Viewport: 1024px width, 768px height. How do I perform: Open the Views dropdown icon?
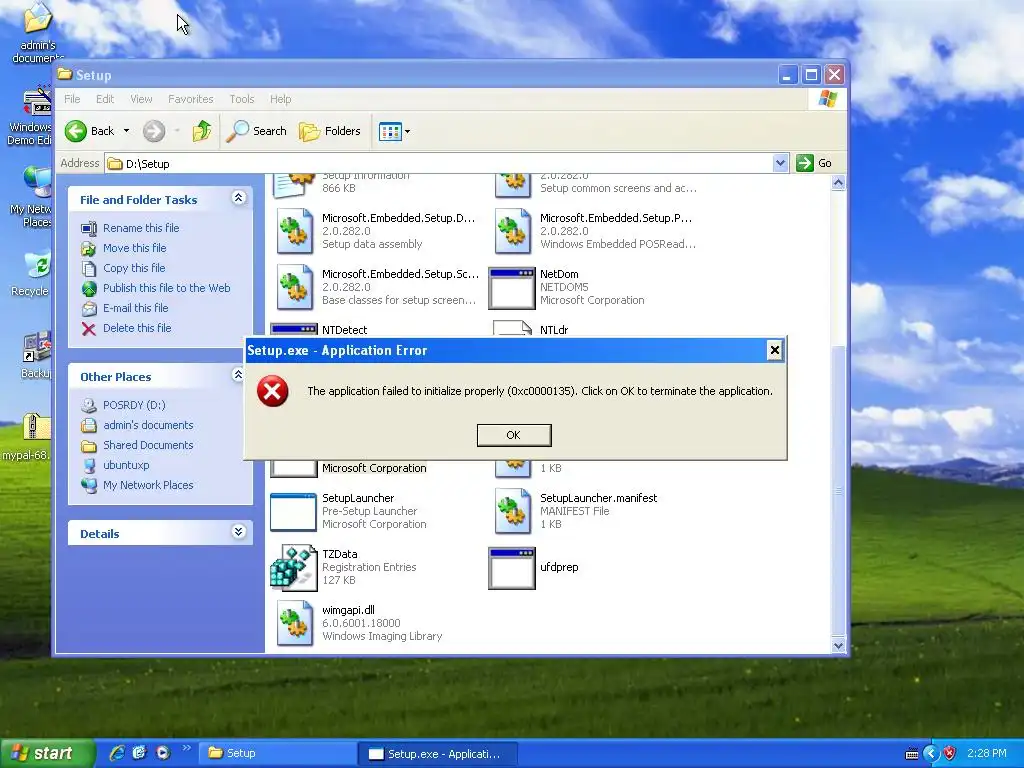coord(394,131)
